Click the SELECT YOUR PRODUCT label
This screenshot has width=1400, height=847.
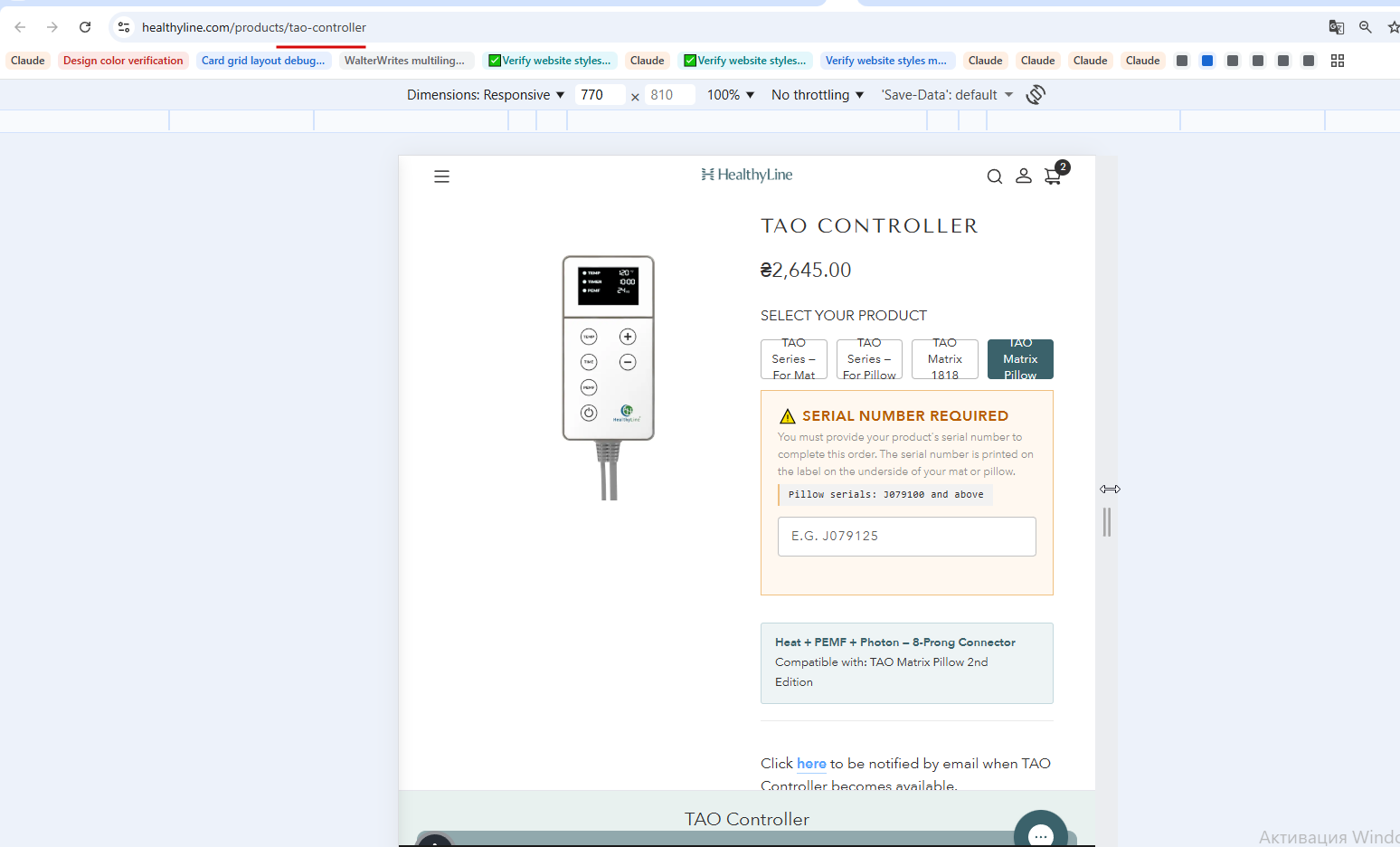pyautogui.click(x=844, y=316)
